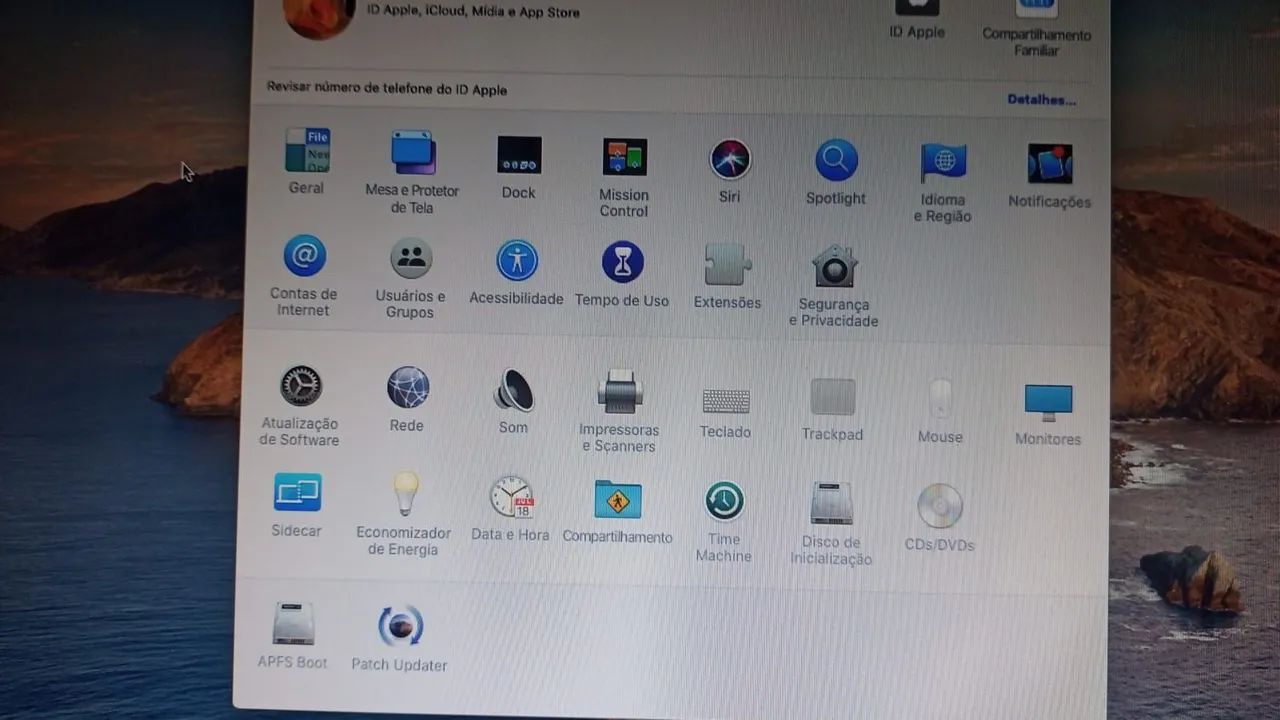This screenshot has height=720, width=1280.
Task: Open Sidecar preferences
Action: pos(296,492)
